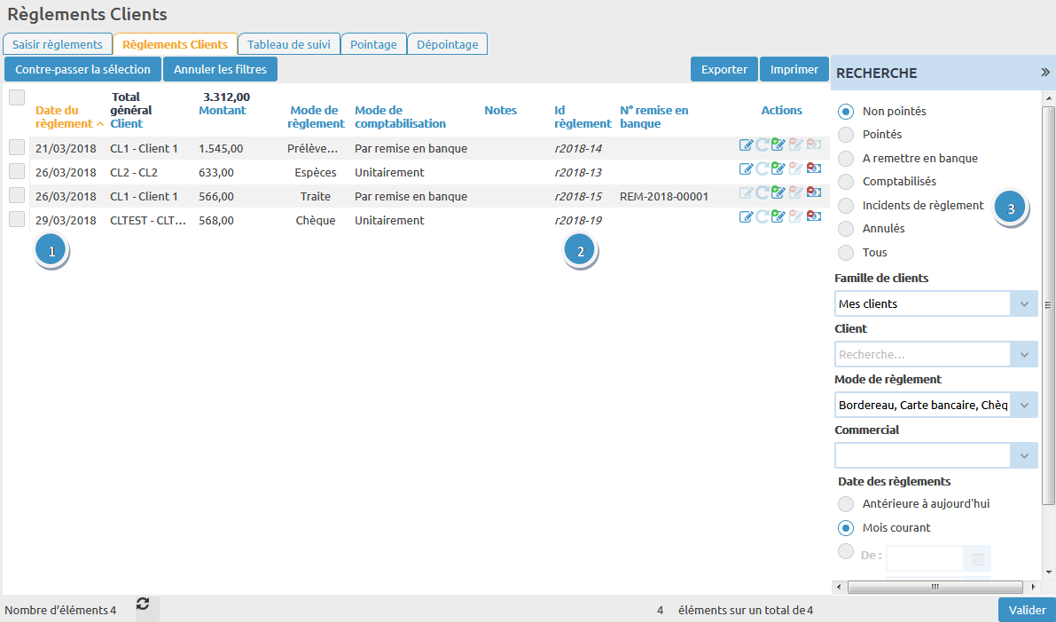1056x622 pixels.
Task: Tick the checkbox for the 21/03/2018 payment row
Action: coord(17,147)
